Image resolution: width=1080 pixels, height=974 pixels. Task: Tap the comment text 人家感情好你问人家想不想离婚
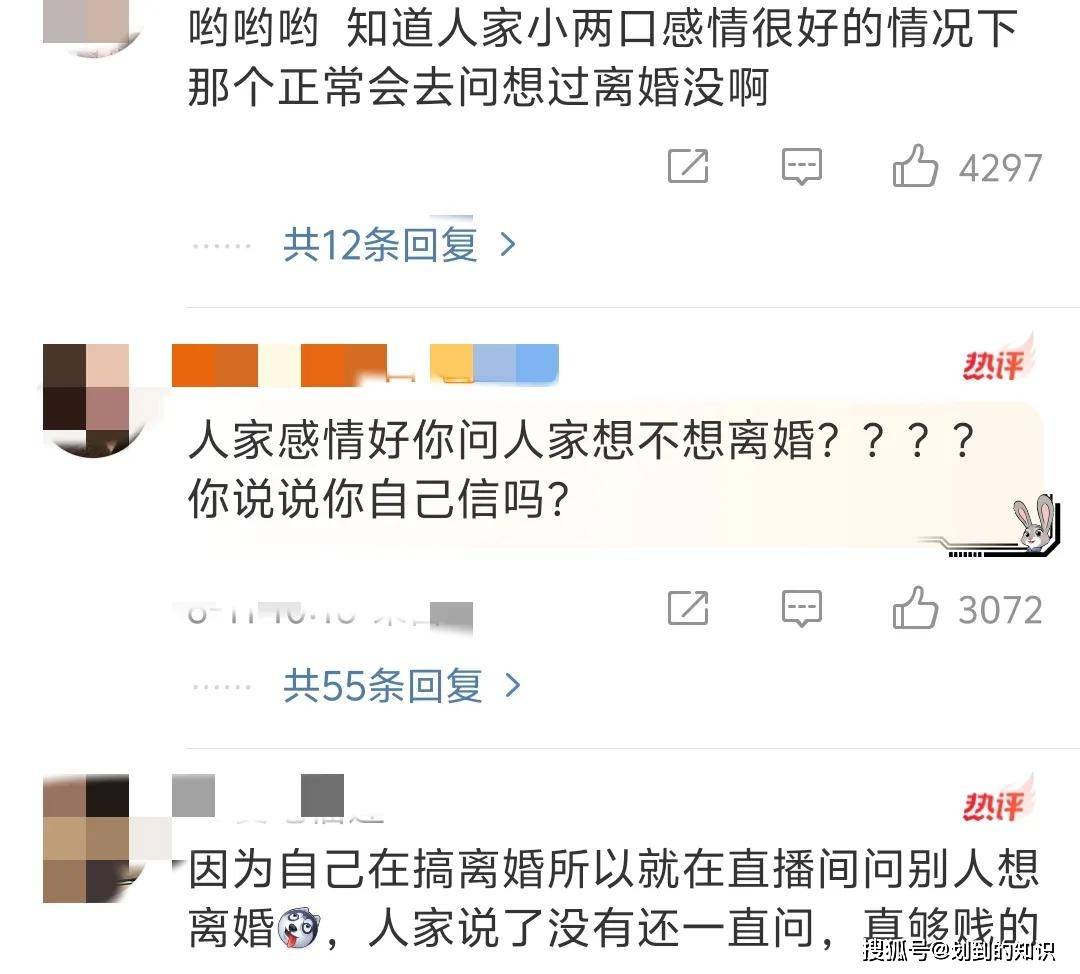(x=502, y=439)
